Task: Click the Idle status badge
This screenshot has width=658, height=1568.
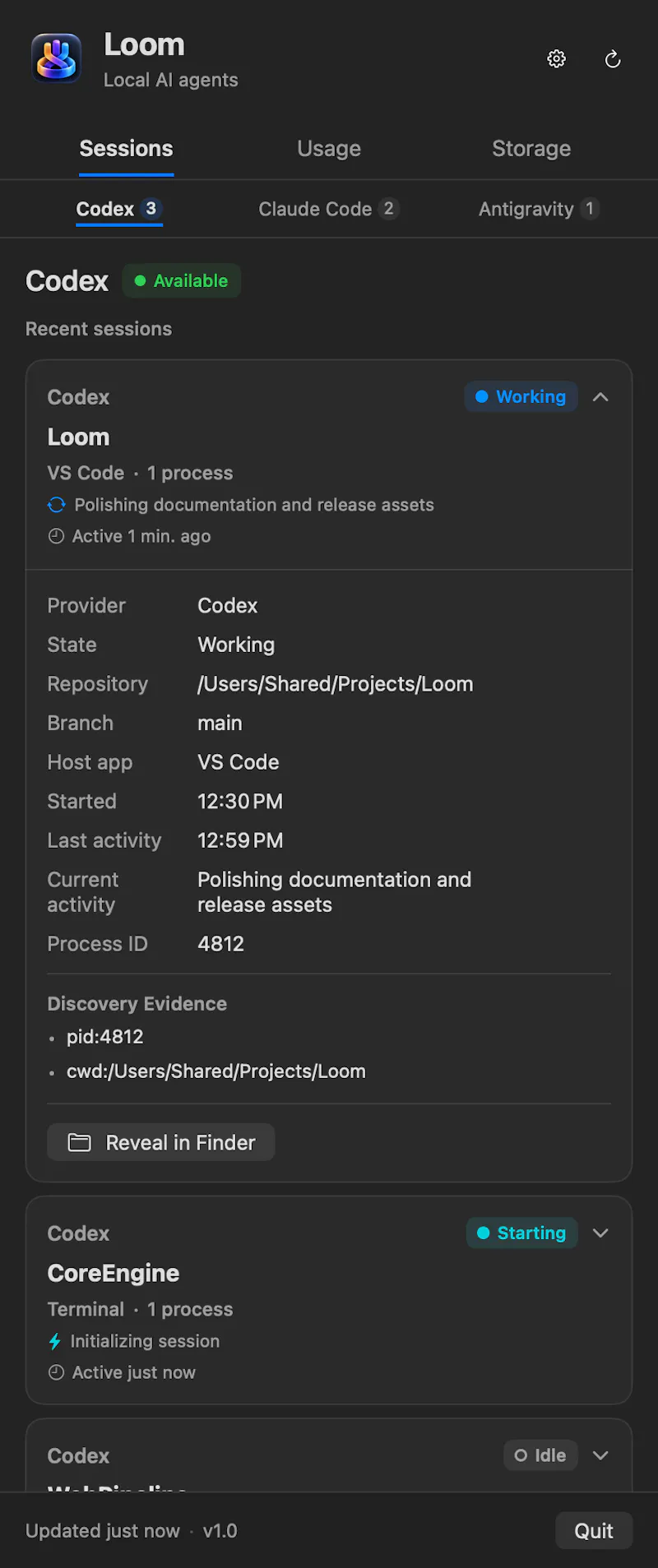Action: click(x=540, y=1455)
